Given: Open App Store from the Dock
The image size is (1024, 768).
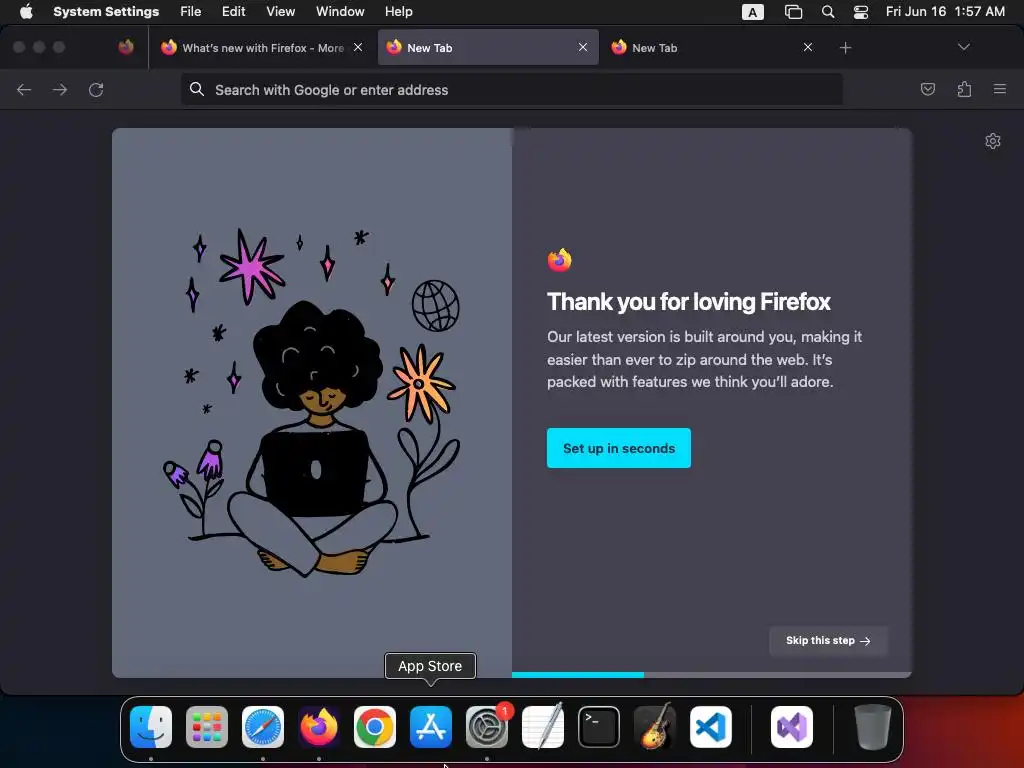Looking at the screenshot, I should click(x=430, y=727).
